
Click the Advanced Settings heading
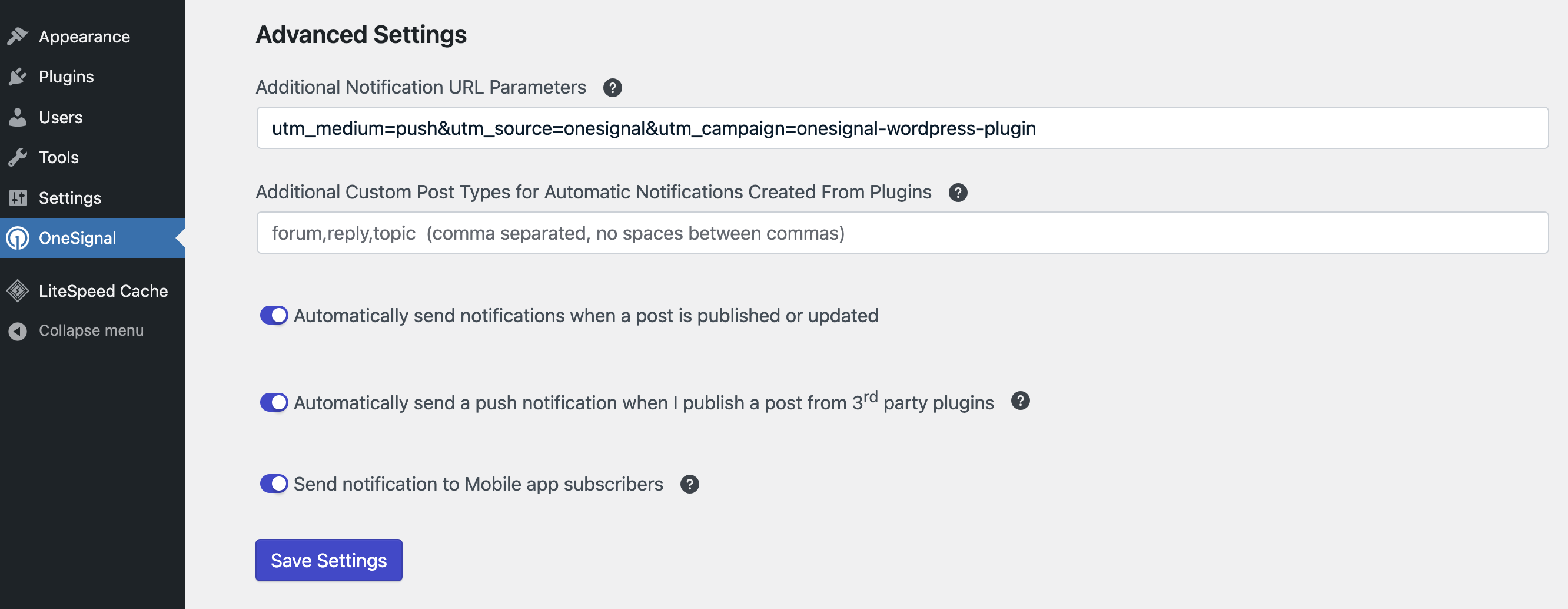[361, 35]
